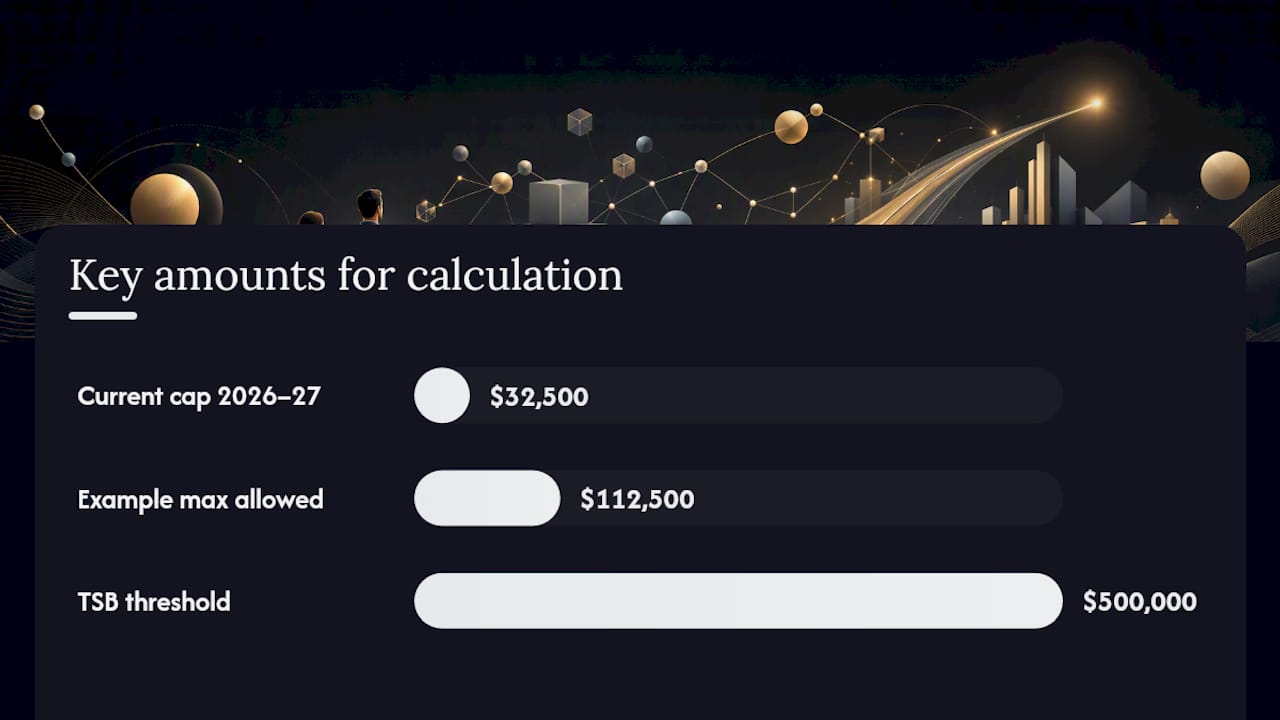
Task: Click the glowing star tip of the light streak
Action: pyautogui.click(x=1096, y=102)
